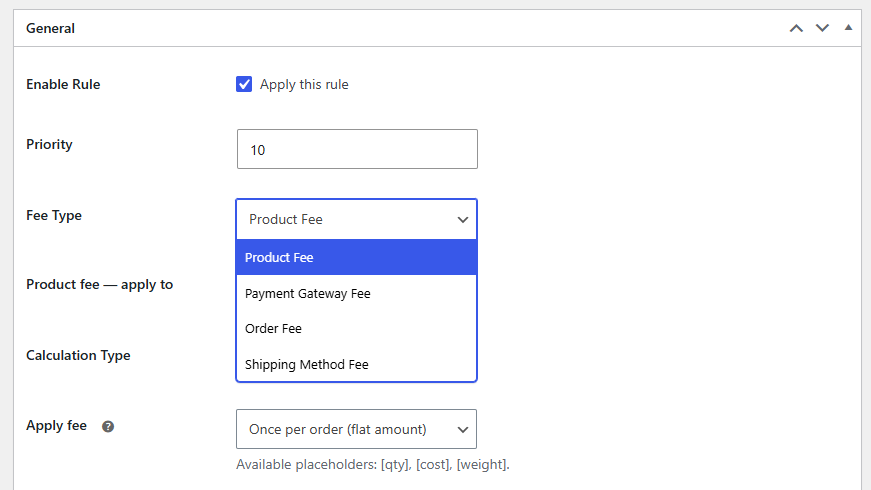Select Shipping Method Fee option
The image size is (871, 490).
tap(357, 364)
